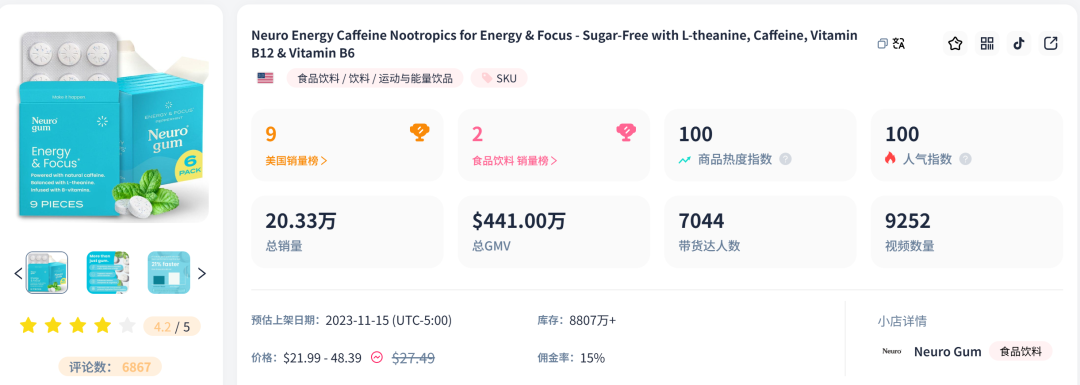
Task: Click help icon beside 商品热度指数
Action: click(x=785, y=159)
